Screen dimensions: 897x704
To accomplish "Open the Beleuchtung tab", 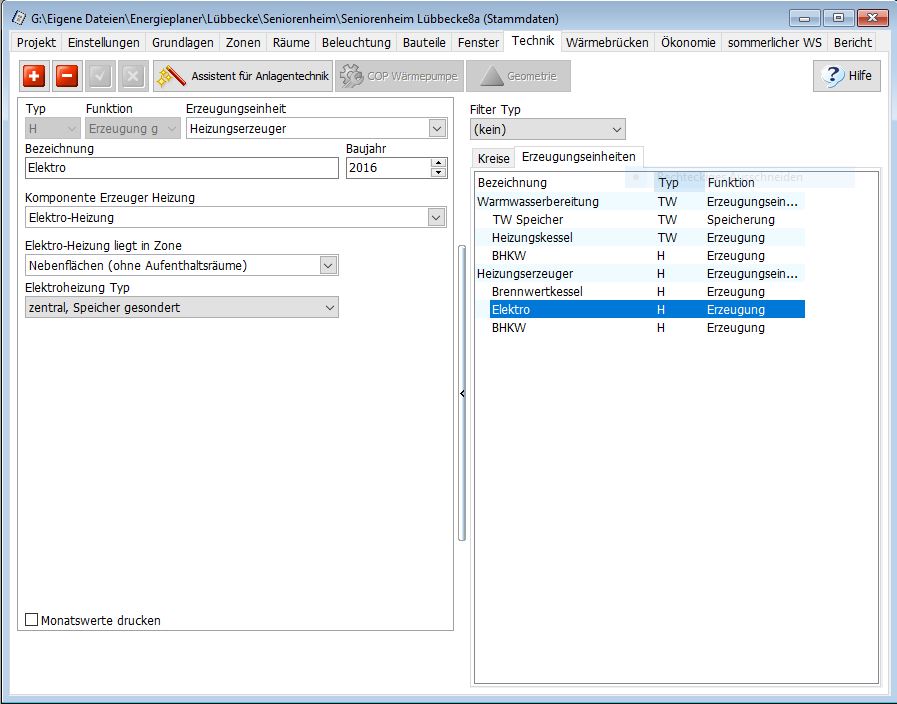I will [356, 42].
